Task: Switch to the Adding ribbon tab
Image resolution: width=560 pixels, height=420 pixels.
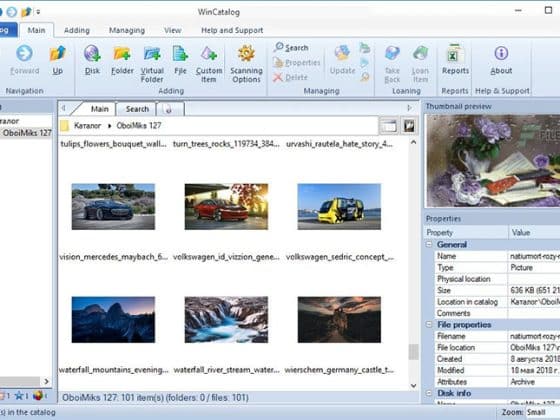Action: (77, 30)
